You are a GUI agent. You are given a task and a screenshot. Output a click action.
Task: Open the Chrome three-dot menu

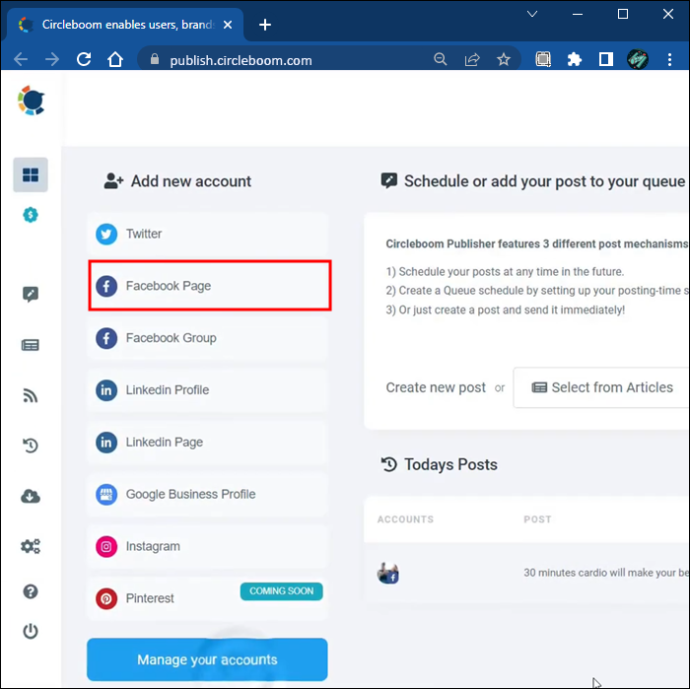click(x=669, y=59)
